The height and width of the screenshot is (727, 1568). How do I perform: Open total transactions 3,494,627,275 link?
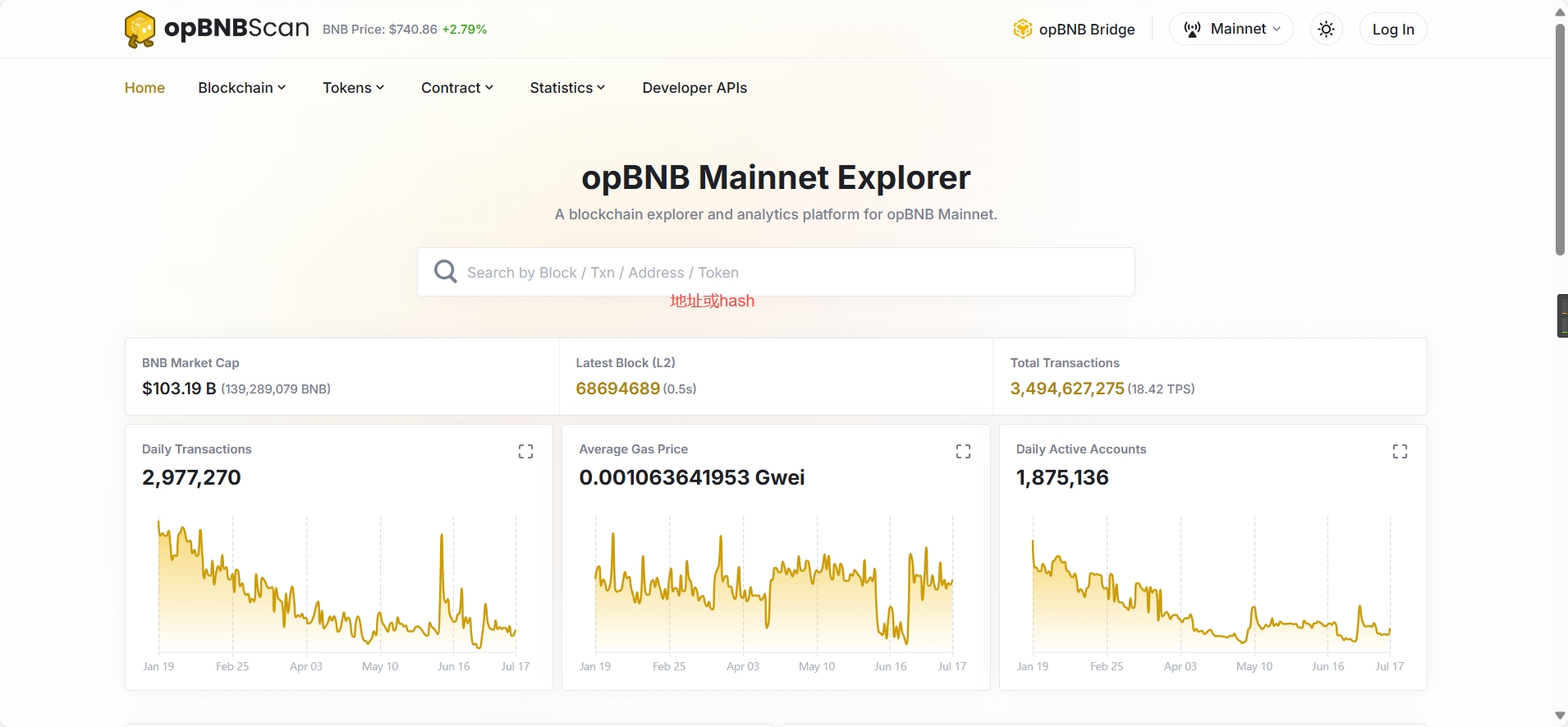[x=1066, y=389]
